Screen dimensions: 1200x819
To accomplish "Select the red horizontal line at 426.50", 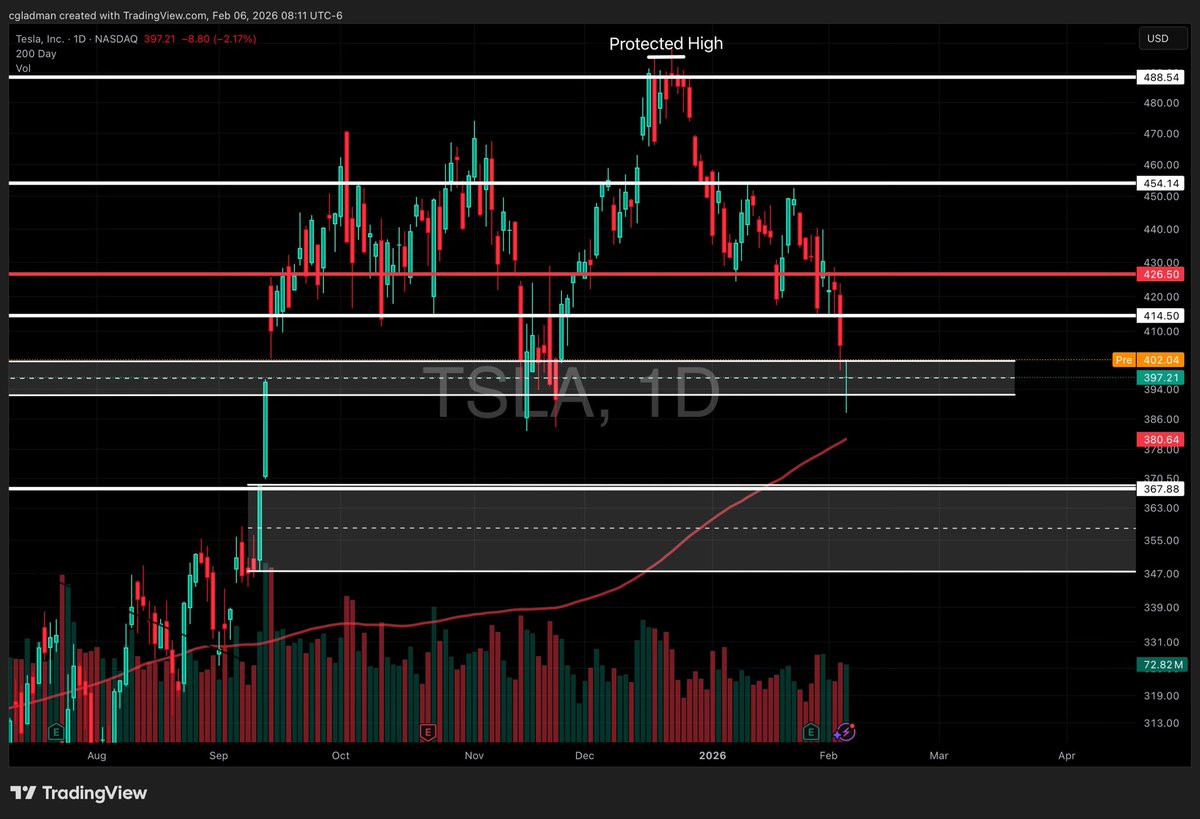I will click(x=570, y=273).
